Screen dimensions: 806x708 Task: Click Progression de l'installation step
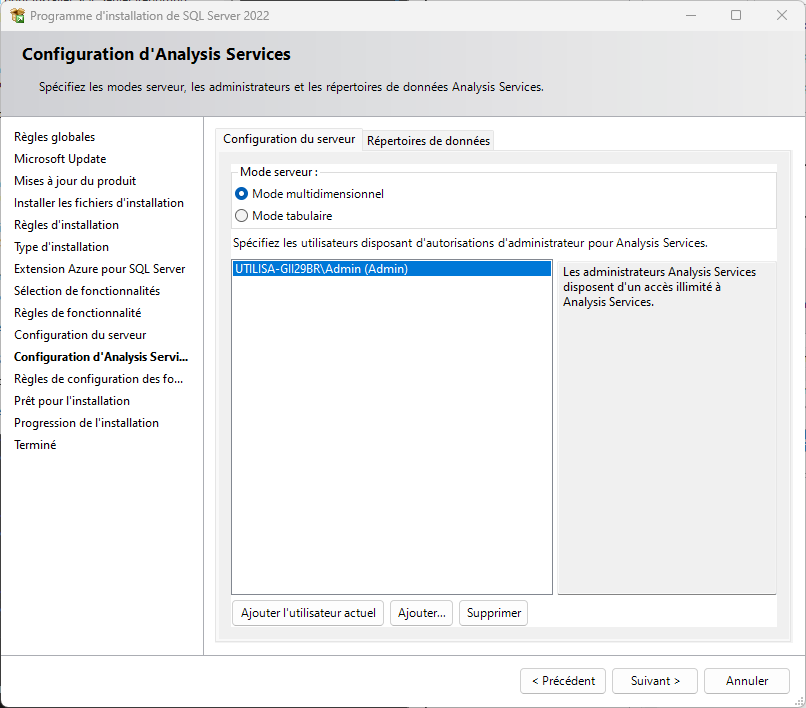86,423
